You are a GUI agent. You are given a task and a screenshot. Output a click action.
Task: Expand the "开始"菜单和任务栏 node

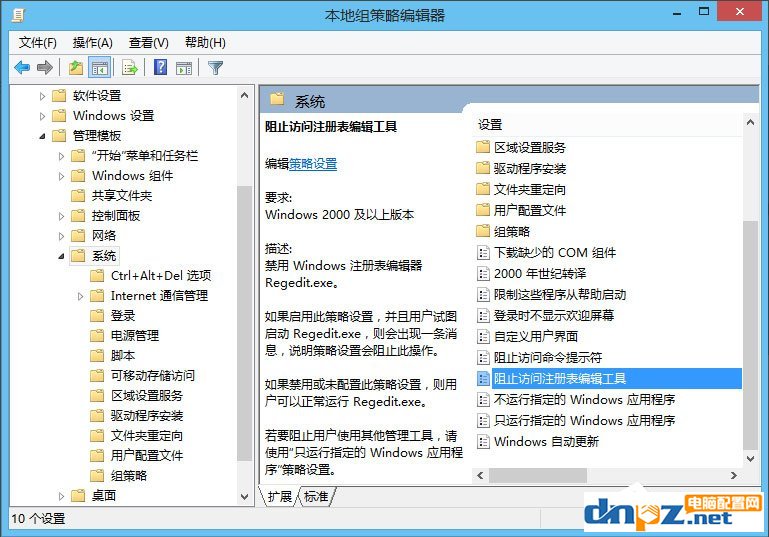61,156
